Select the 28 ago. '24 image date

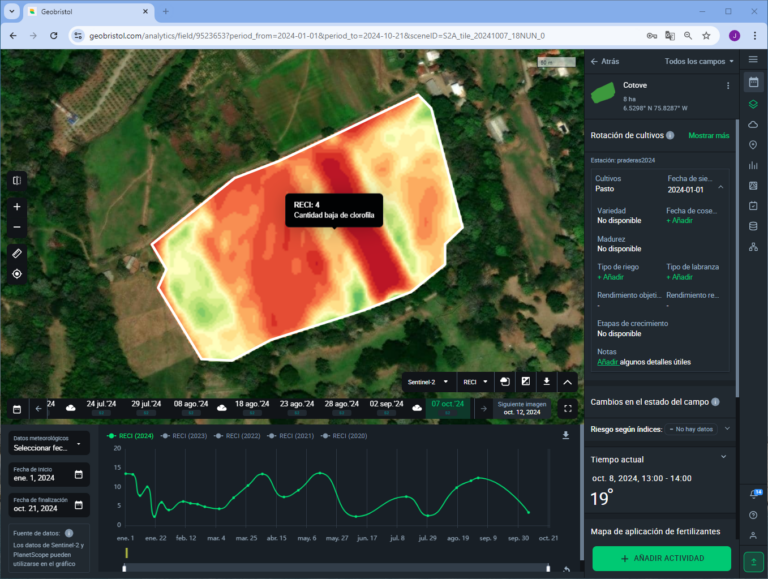[x=342, y=404]
